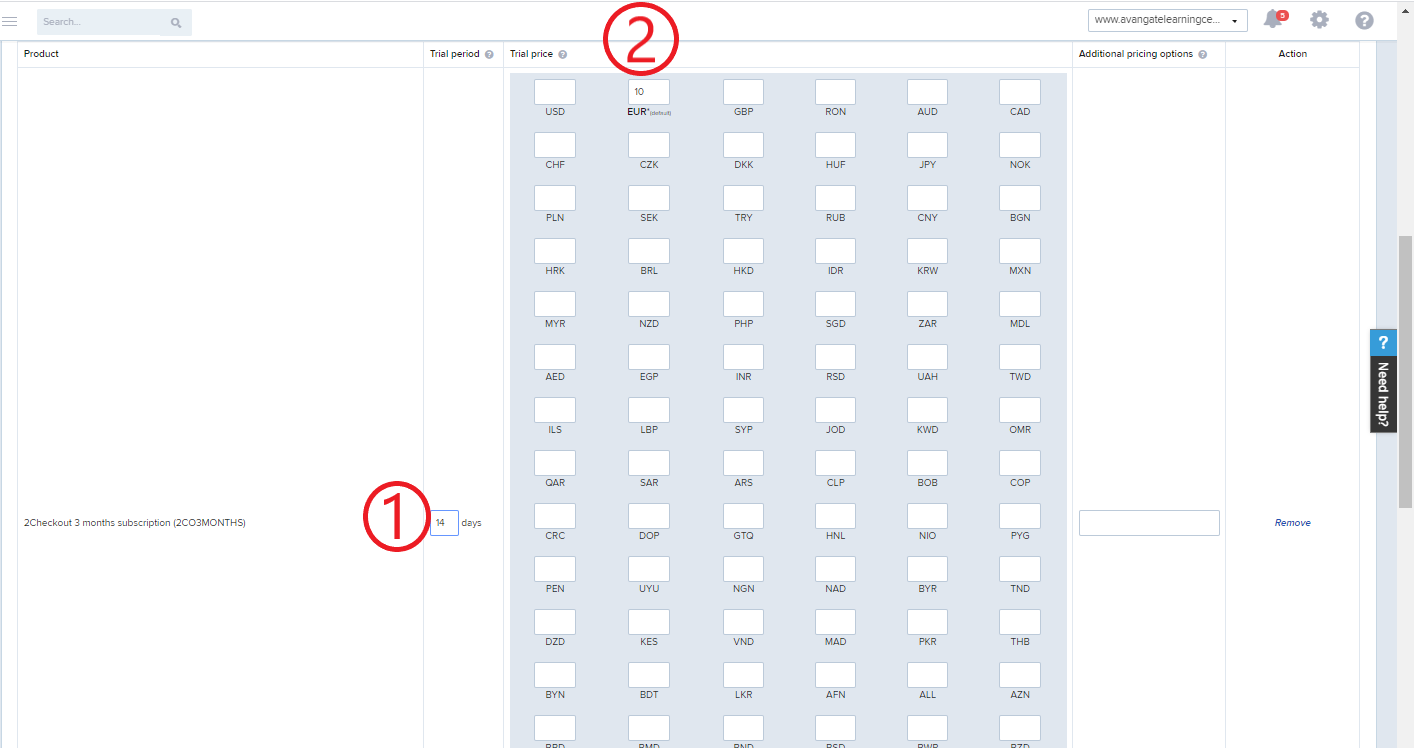Viewport: 1414px width, 748px height.
Task: Click the DKK trial price field
Action: [743, 145]
